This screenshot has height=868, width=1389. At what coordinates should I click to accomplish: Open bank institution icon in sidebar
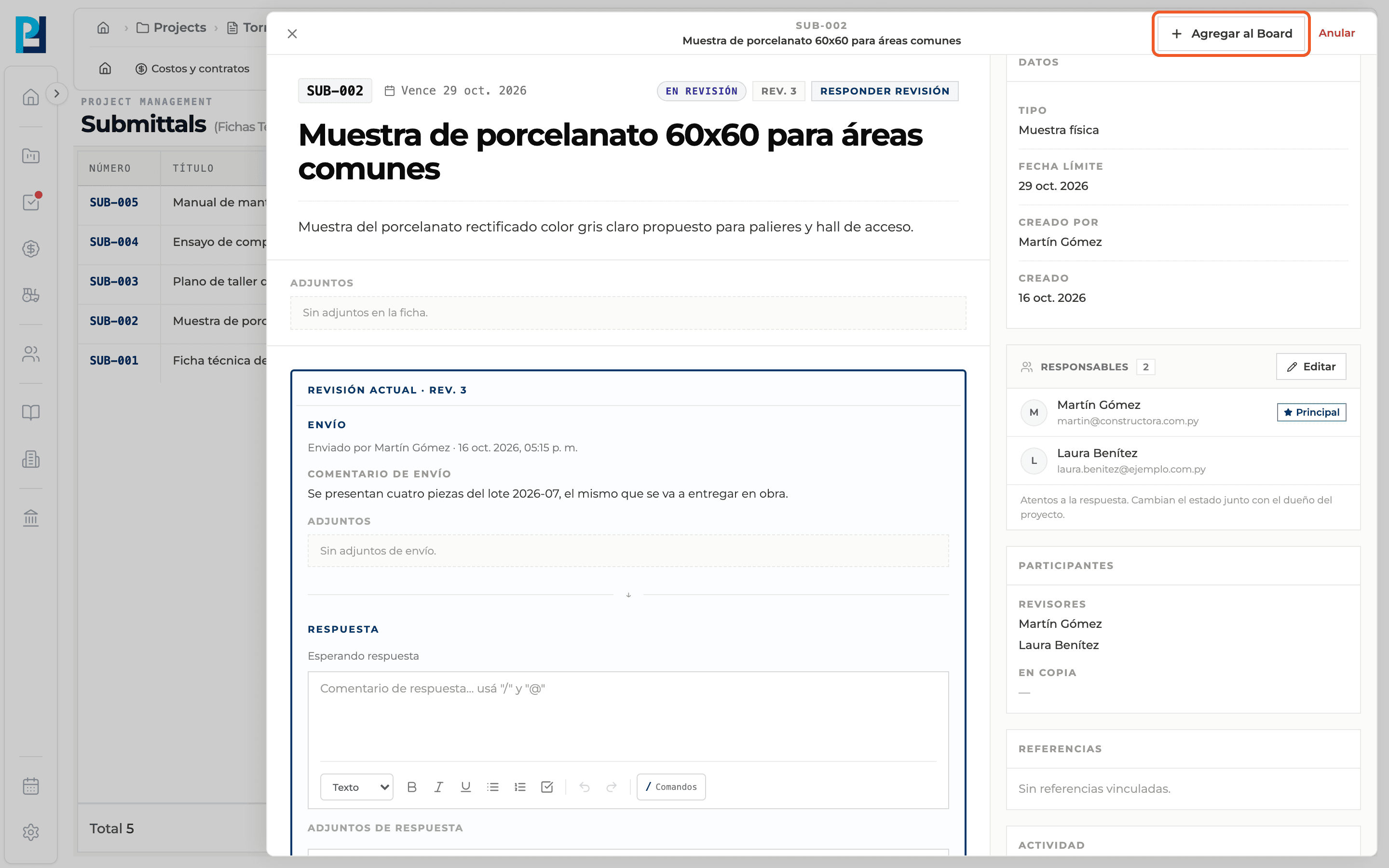coord(30,518)
